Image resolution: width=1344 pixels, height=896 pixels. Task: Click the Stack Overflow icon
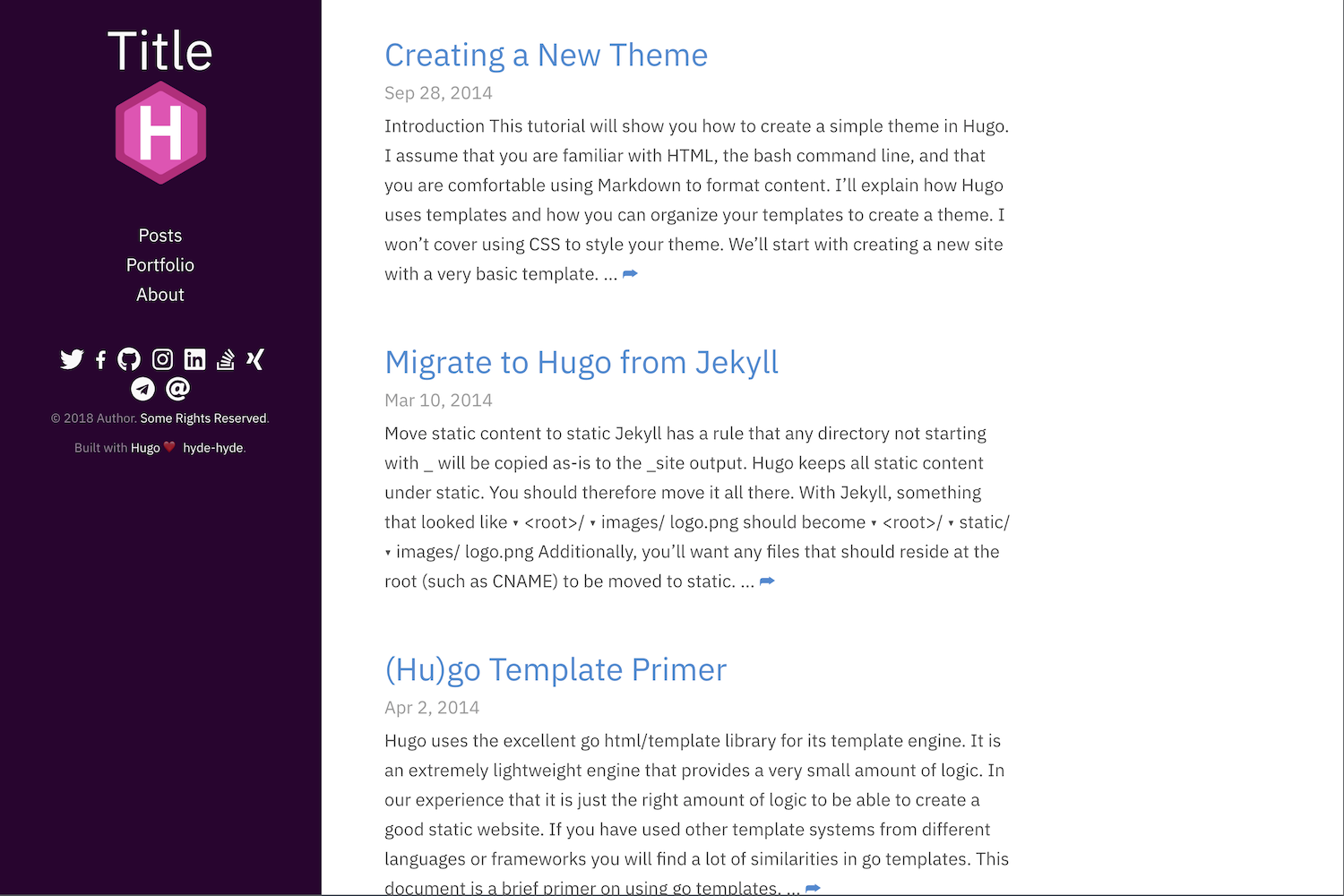pyautogui.click(x=226, y=359)
